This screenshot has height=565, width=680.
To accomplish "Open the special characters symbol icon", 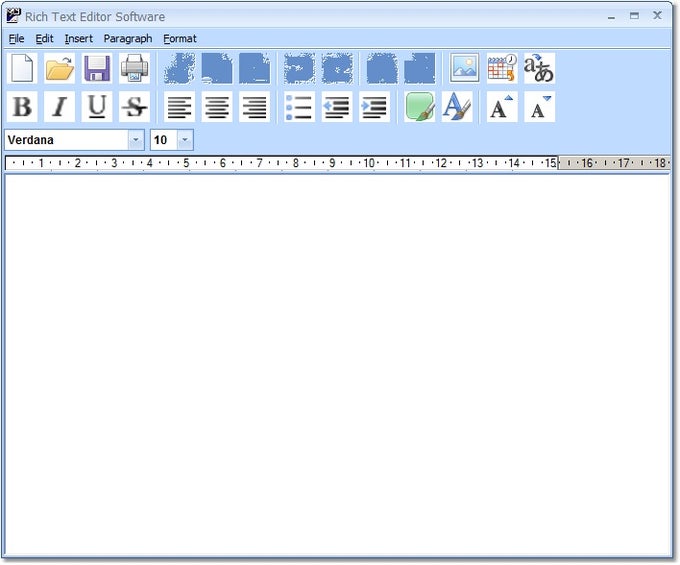I will pos(539,68).
